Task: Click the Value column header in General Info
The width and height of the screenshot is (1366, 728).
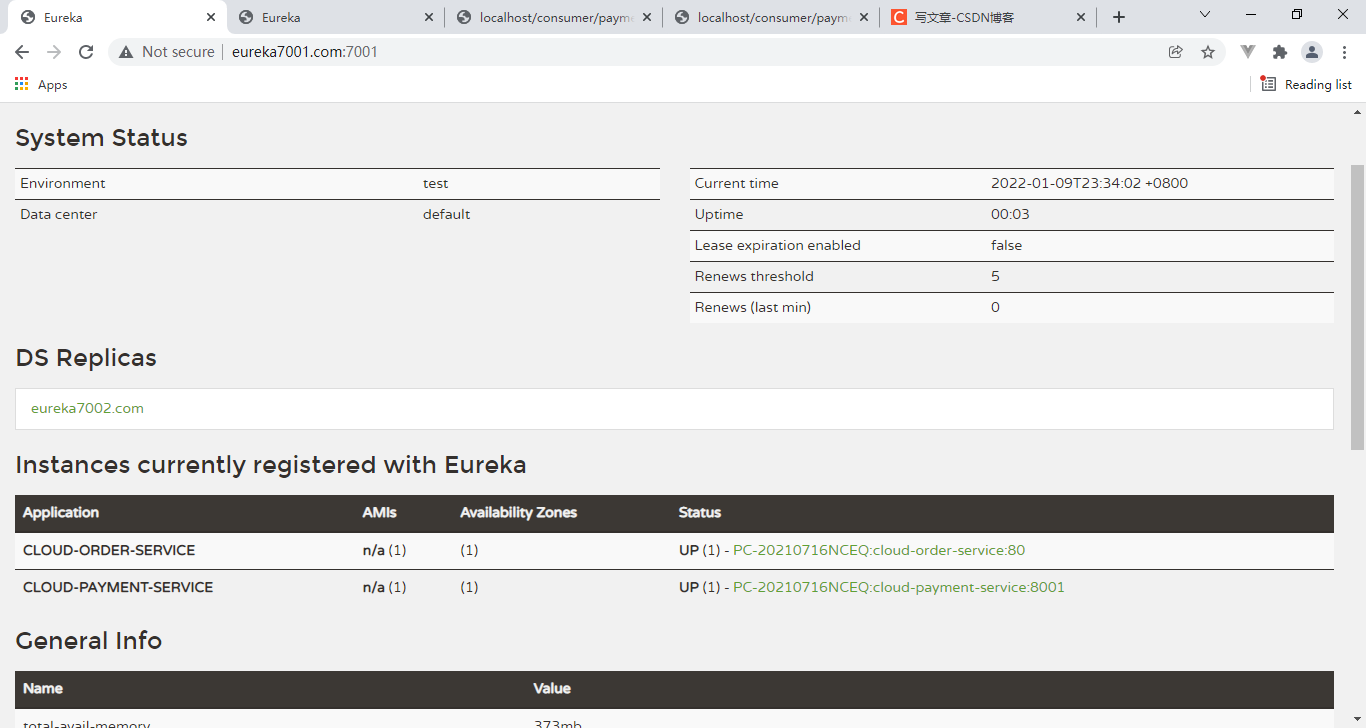Action: [552, 688]
